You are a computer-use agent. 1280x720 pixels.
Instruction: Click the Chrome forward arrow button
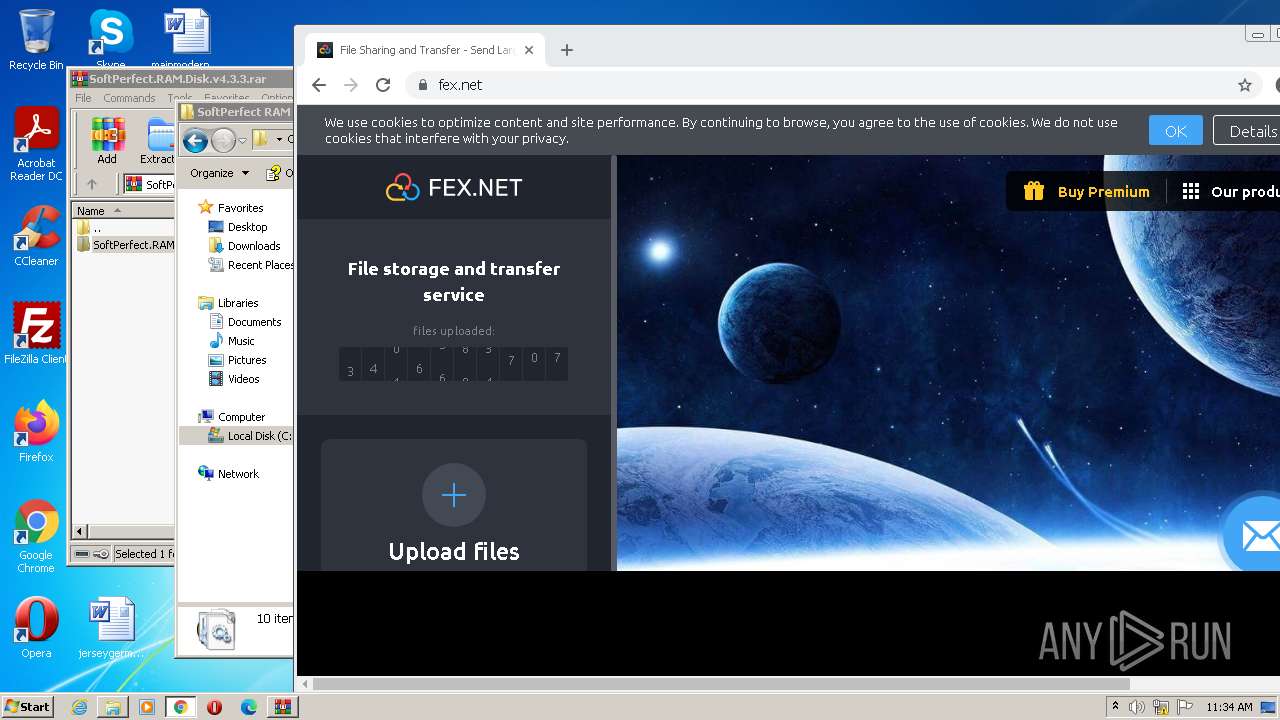point(351,85)
